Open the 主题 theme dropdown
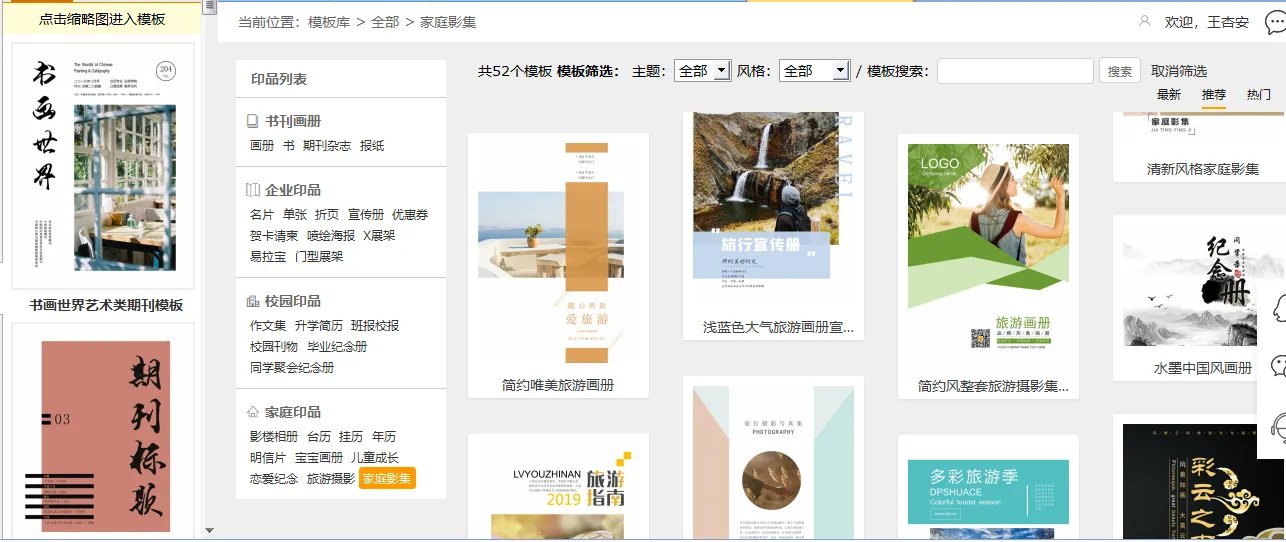Viewport: 1286px width, 542px height. pyautogui.click(x=702, y=71)
